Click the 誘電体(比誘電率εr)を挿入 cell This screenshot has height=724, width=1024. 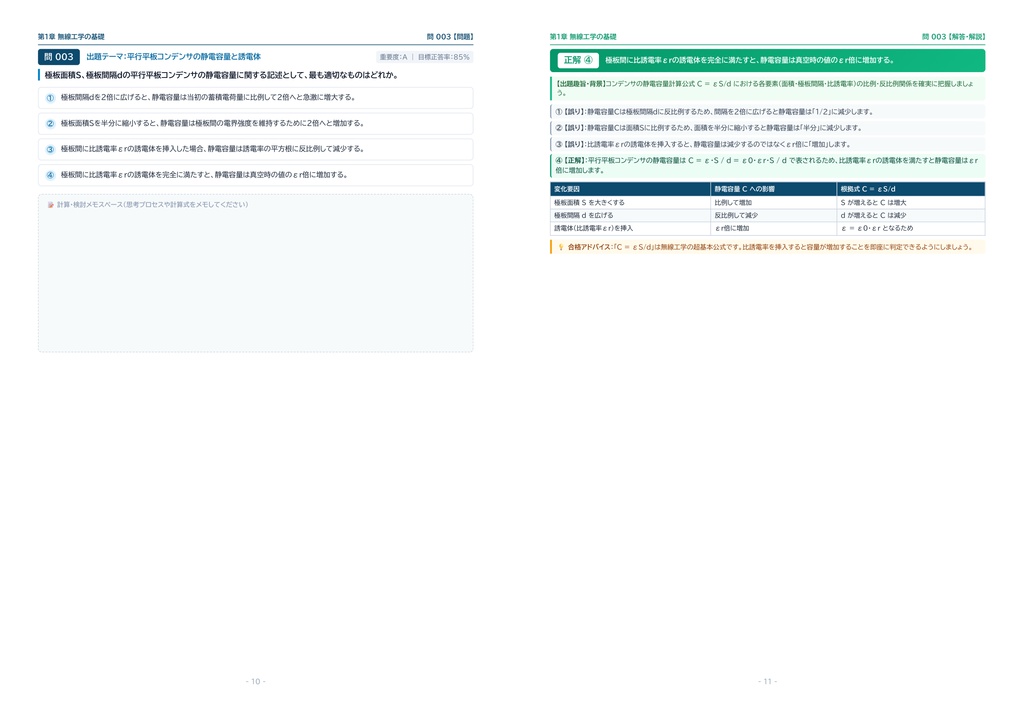(x=630, y=228)
